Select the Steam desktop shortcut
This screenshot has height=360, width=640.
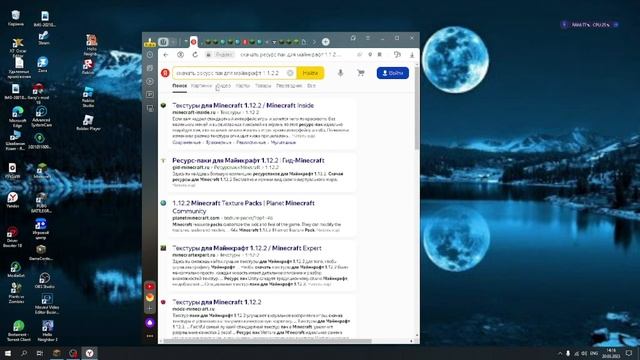coord(44,38)
